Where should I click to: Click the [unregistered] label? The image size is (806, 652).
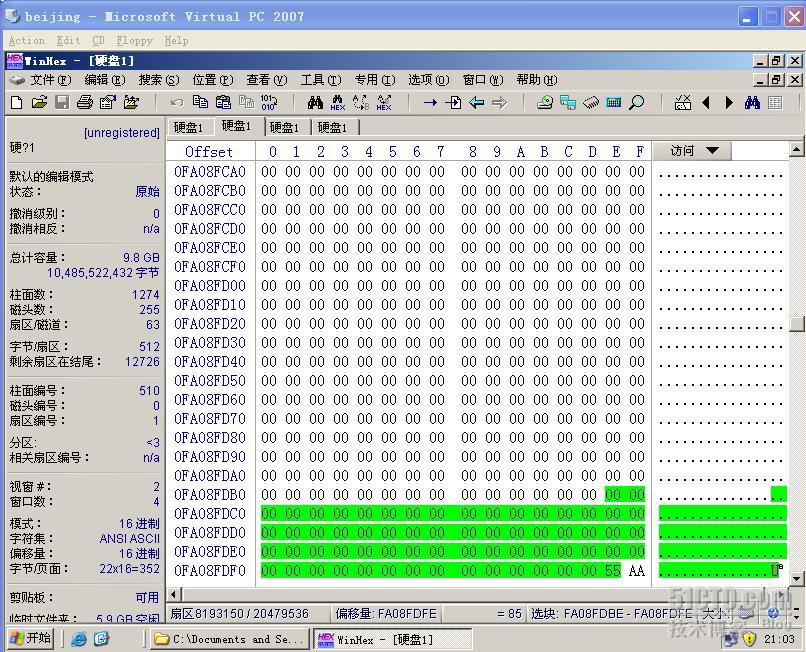click(122, 133)
